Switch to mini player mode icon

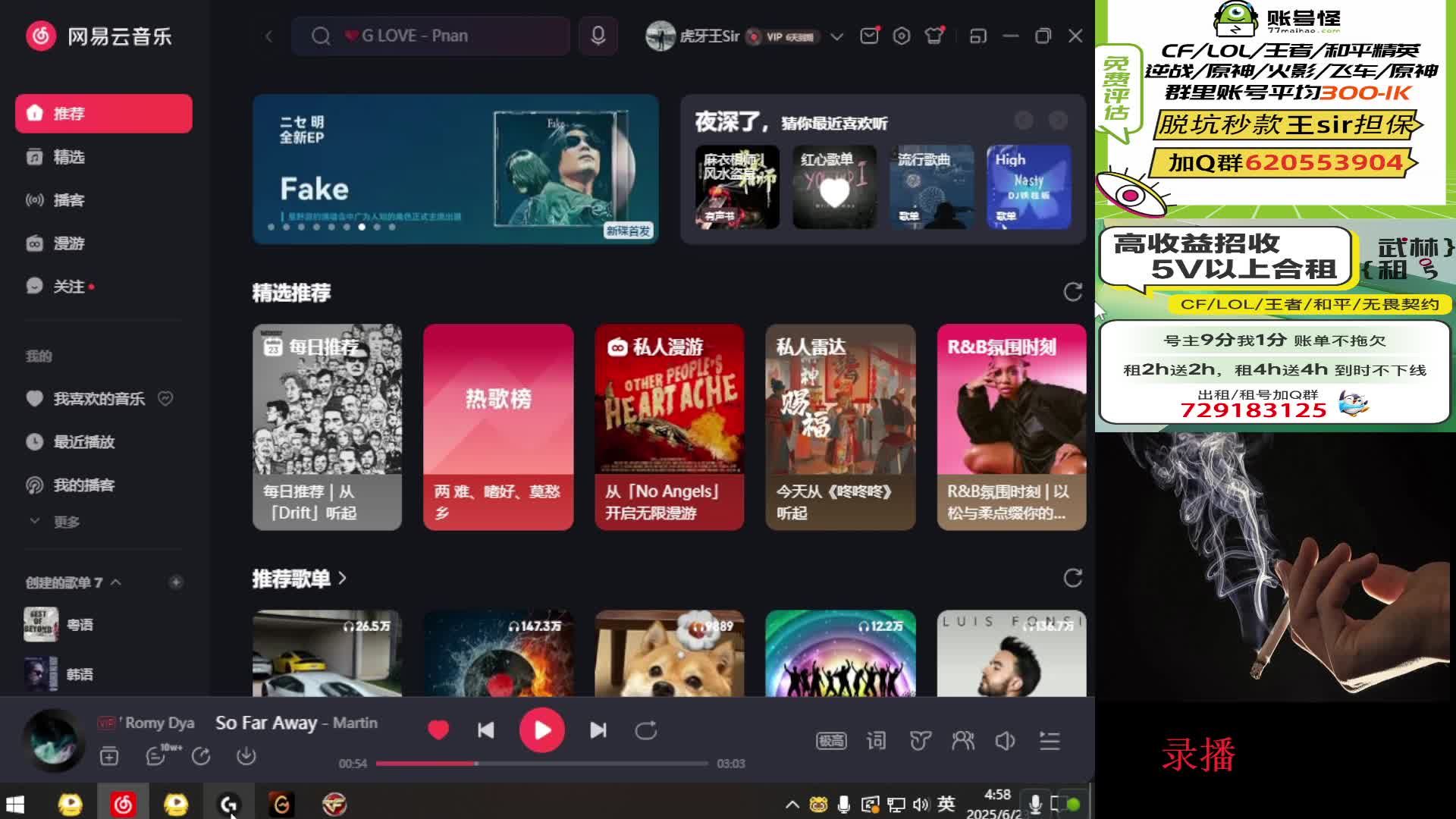(x=978, y=36)
